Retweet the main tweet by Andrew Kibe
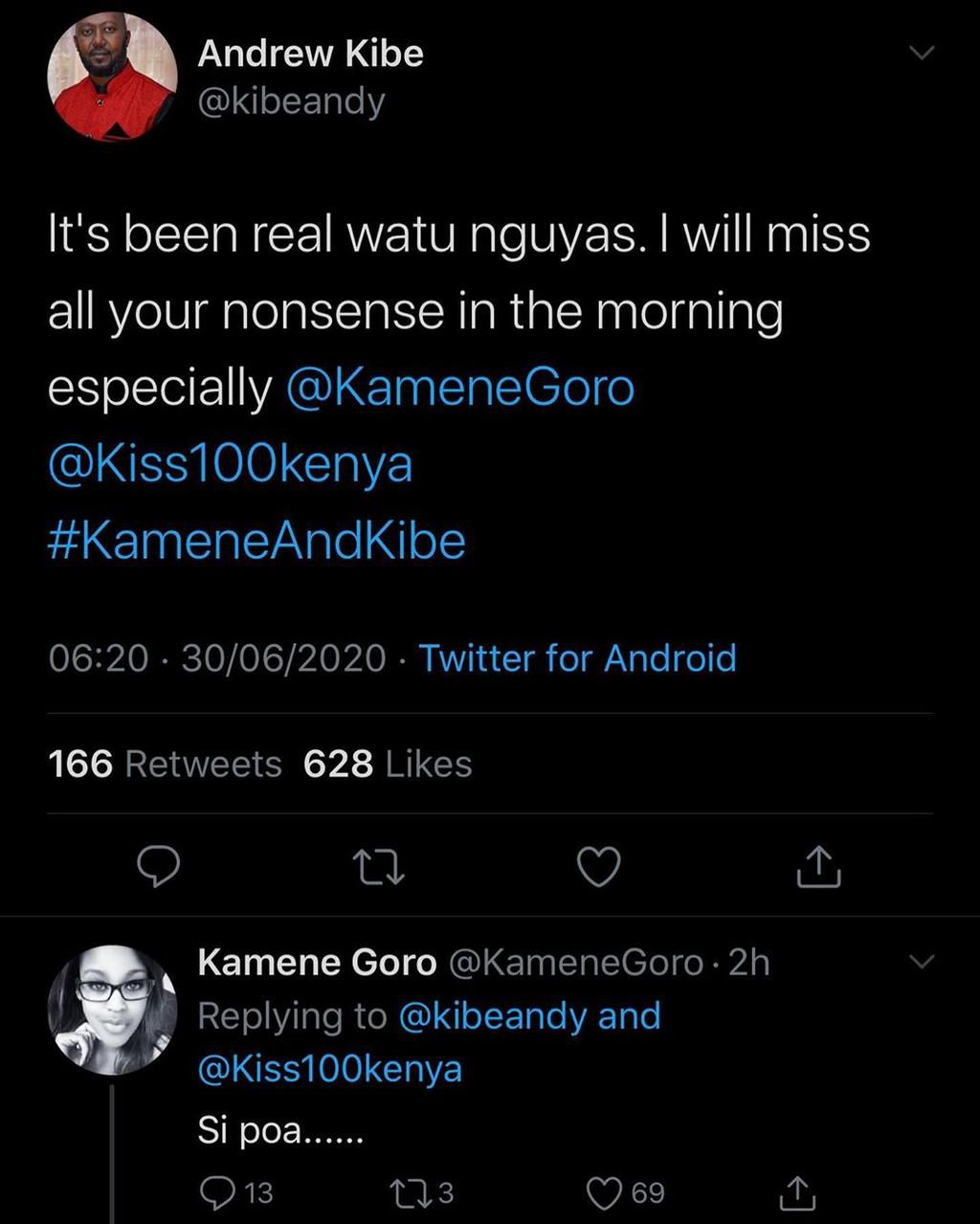The height and width of the screenshot is (1224, 980). pos(379,868)
